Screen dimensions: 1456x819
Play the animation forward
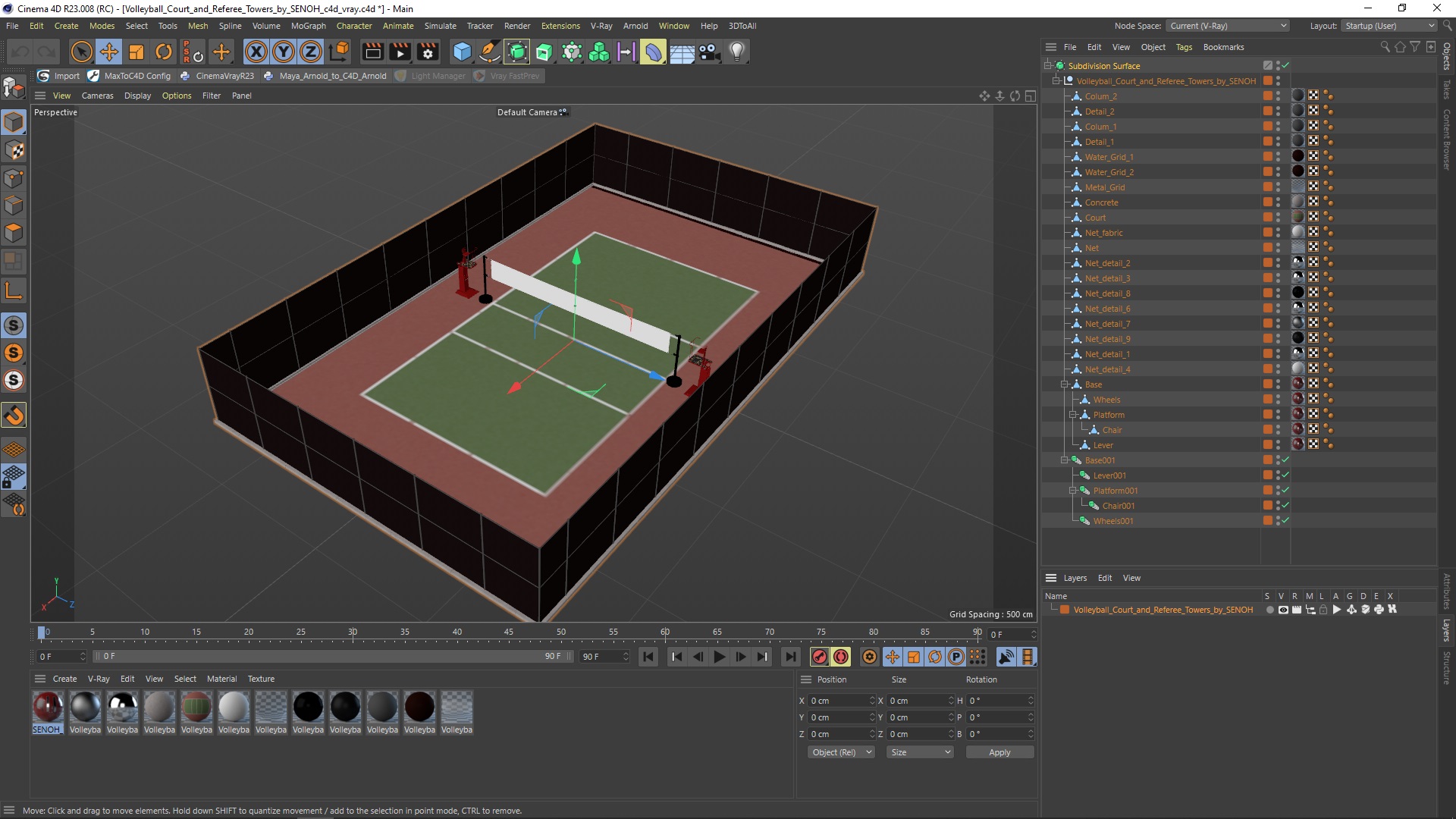[720, 657]
